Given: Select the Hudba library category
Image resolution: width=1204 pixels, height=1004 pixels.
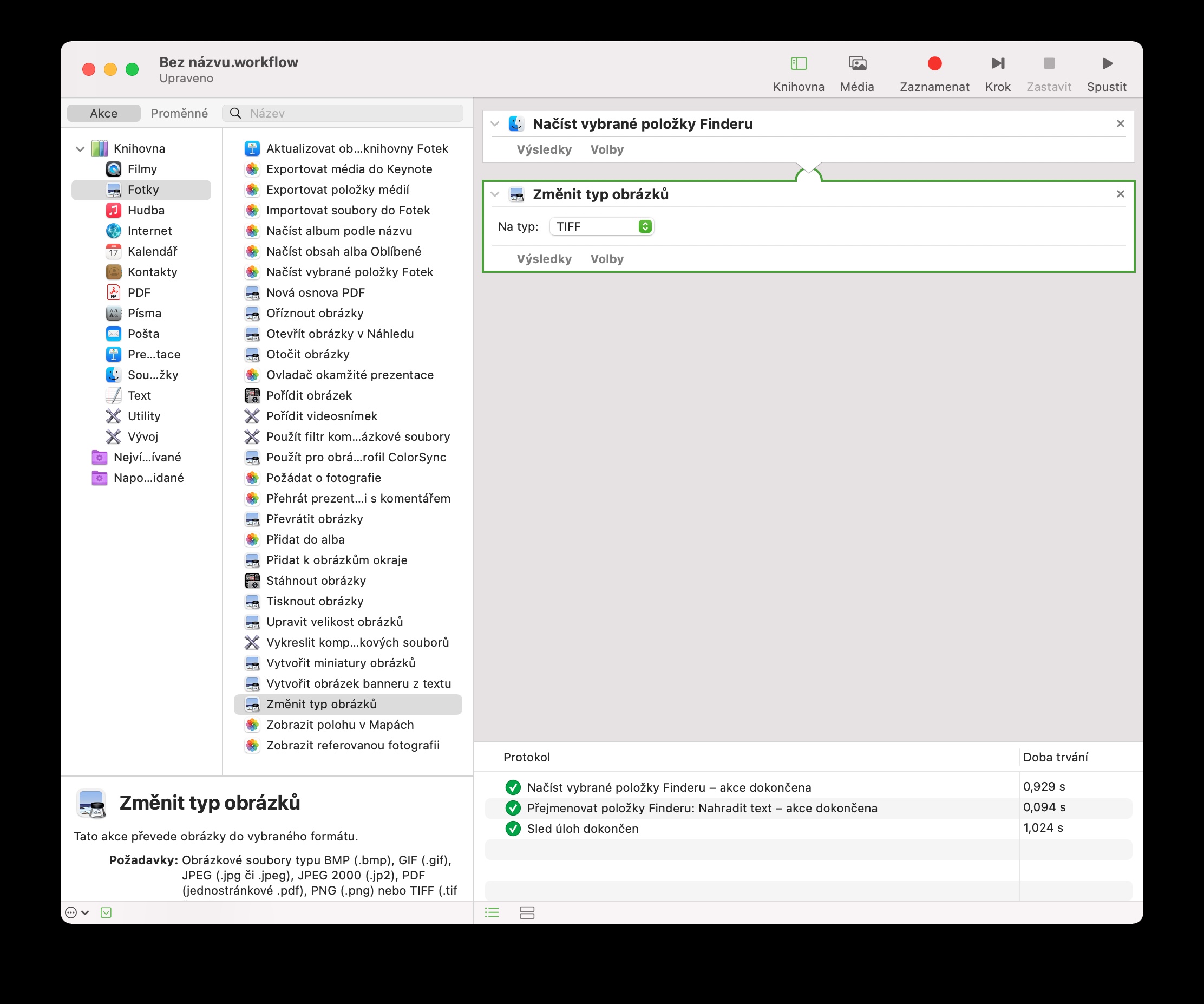Looking at the screenshot, I should tap(146, 211).
